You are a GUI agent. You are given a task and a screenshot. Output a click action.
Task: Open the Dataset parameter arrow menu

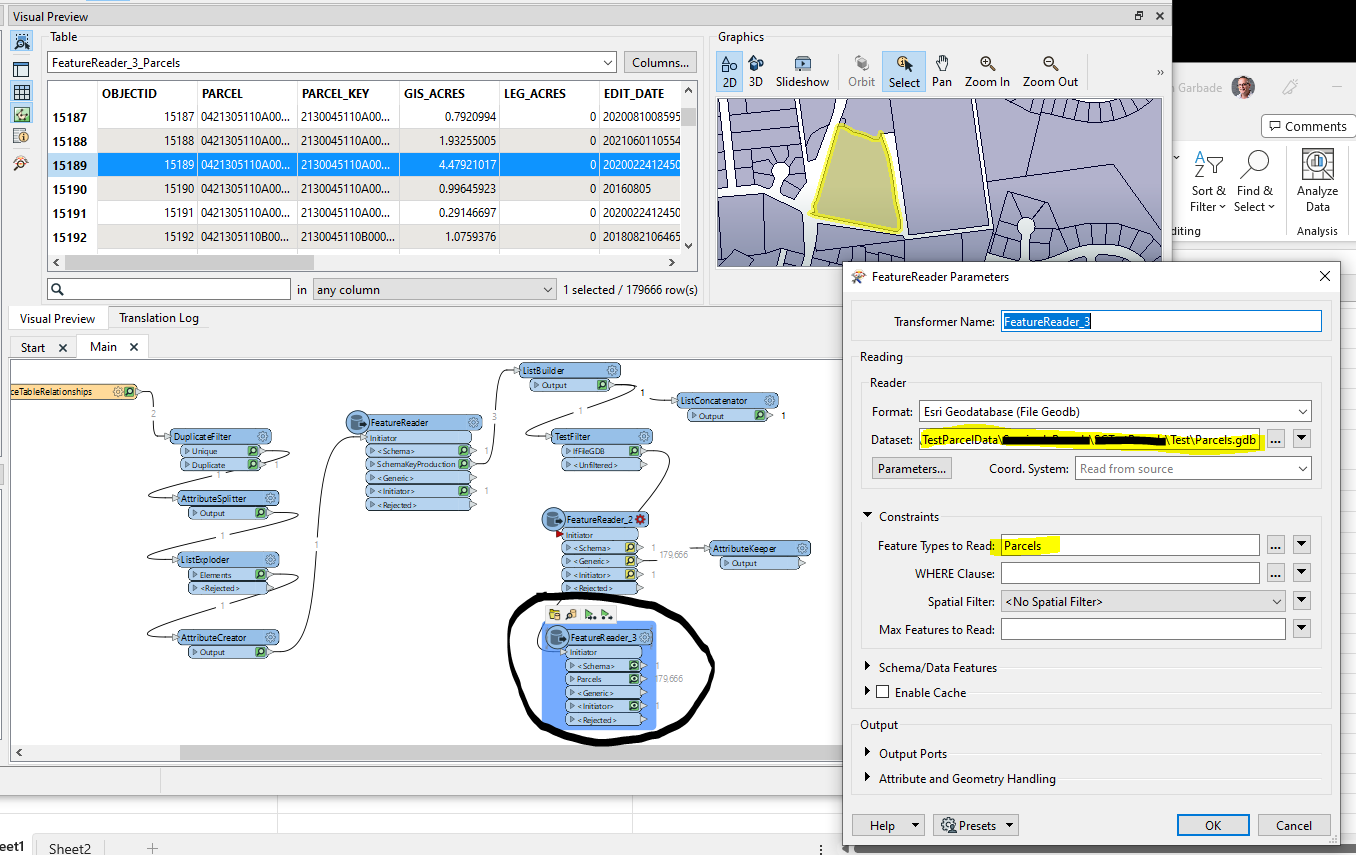click(1301, 439)
